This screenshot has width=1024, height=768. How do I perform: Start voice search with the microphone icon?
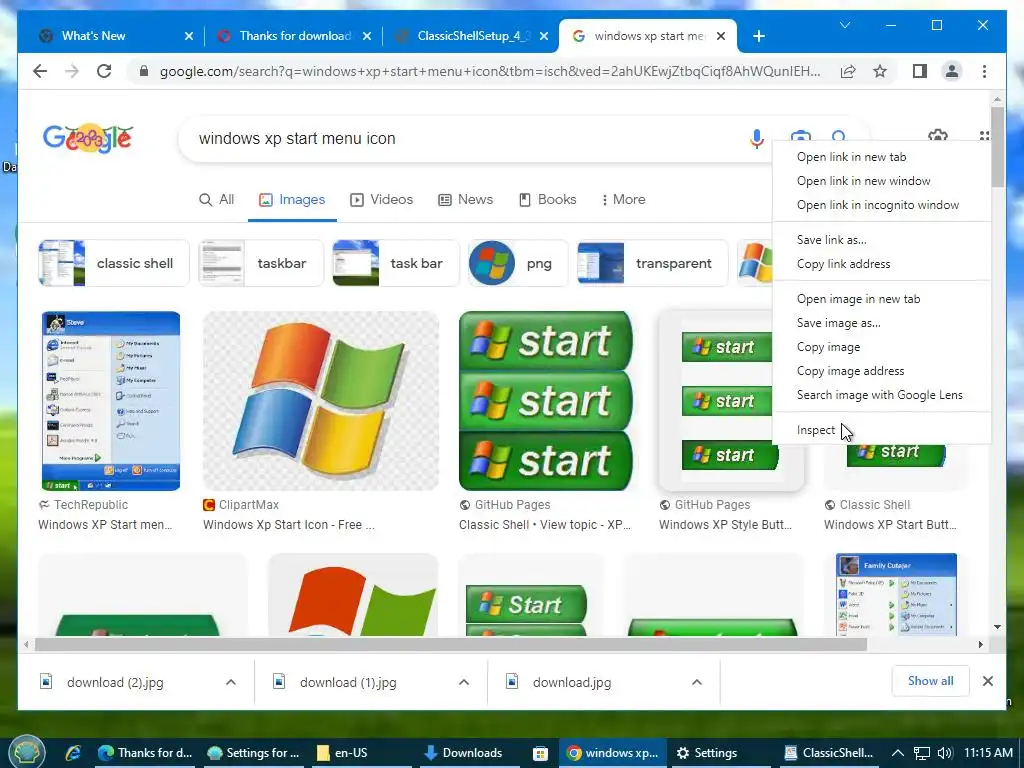tap(756, 138)
